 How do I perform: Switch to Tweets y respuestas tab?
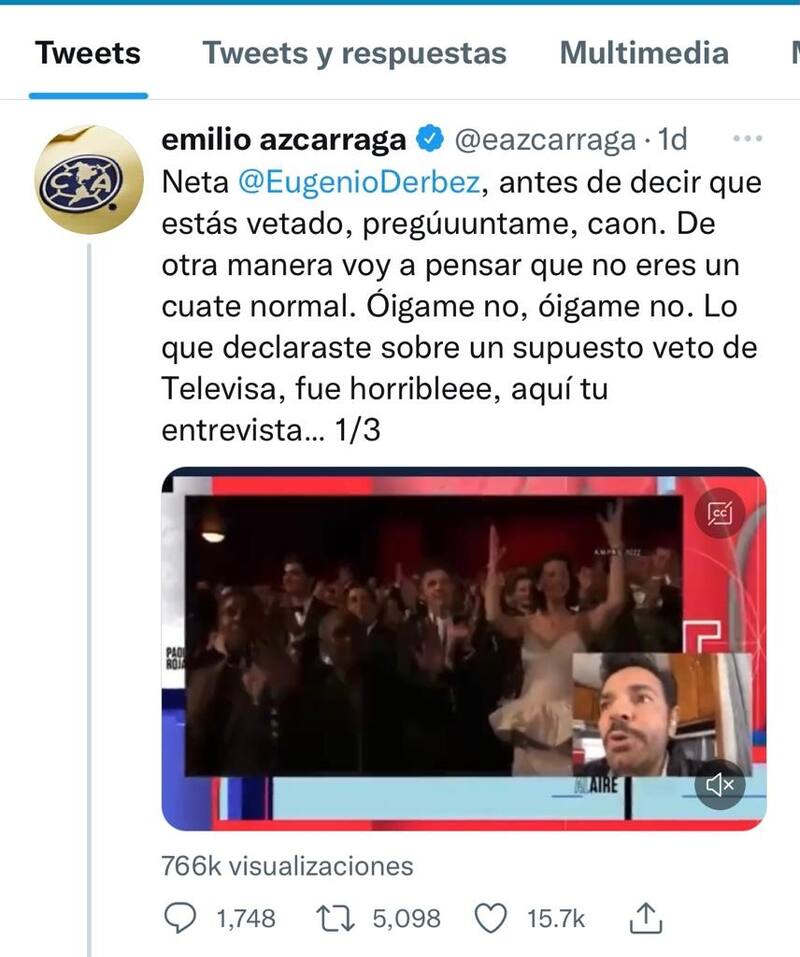click(355, 52)
